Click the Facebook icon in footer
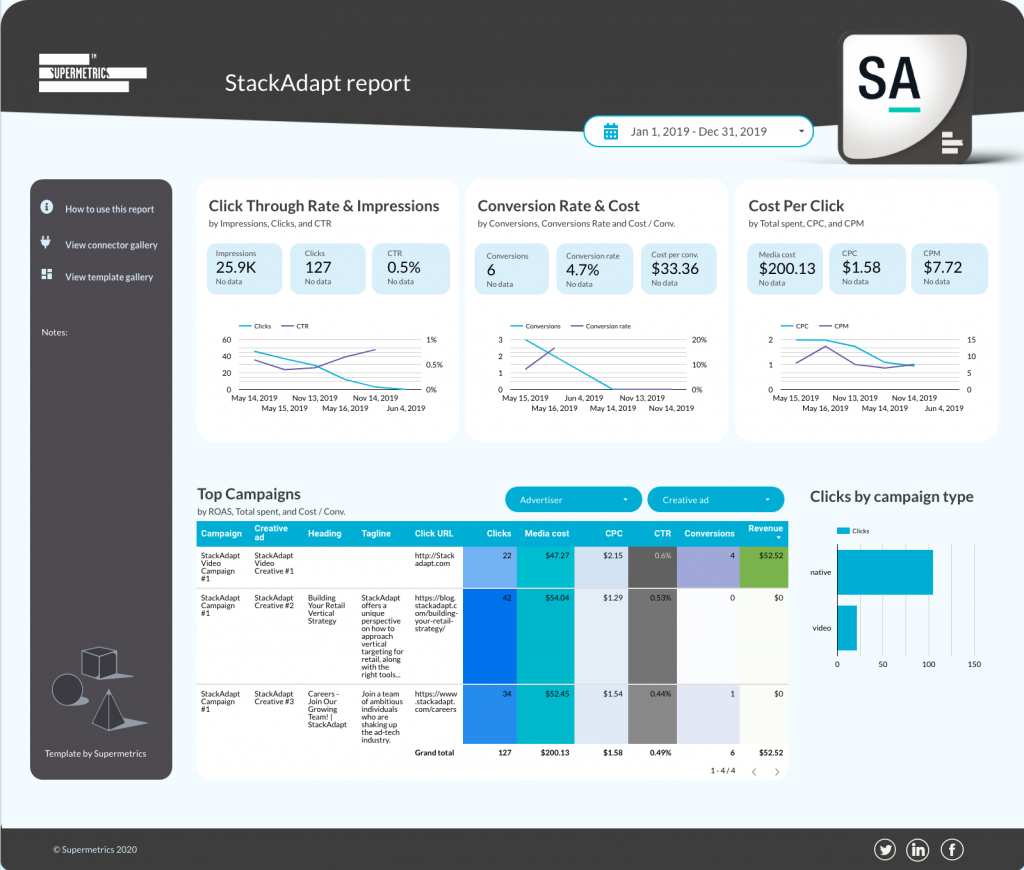 click(952, 850)
